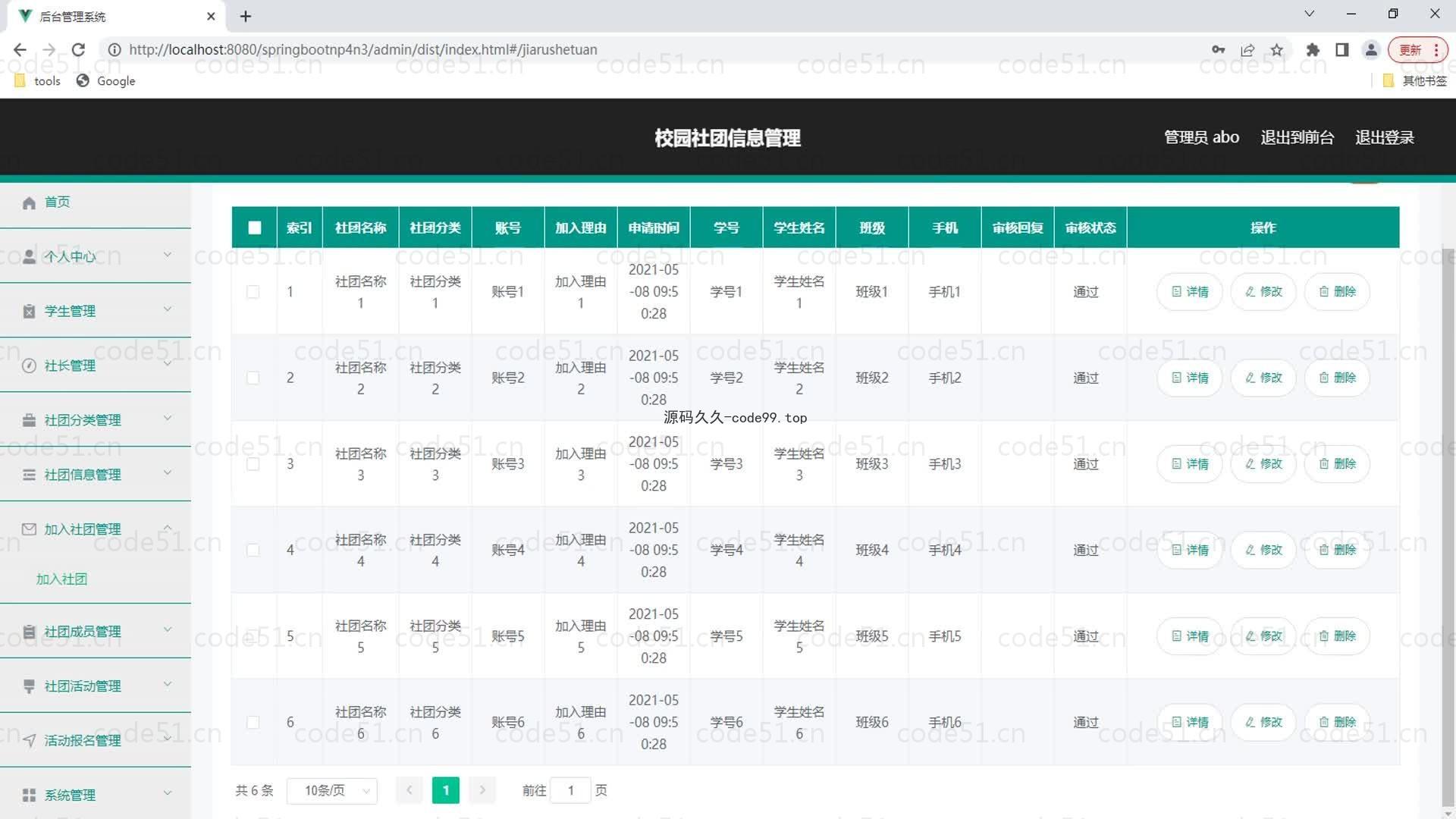Open the Google bookmark
This screenshot has height=819, width=1456.
coord(106,81)
